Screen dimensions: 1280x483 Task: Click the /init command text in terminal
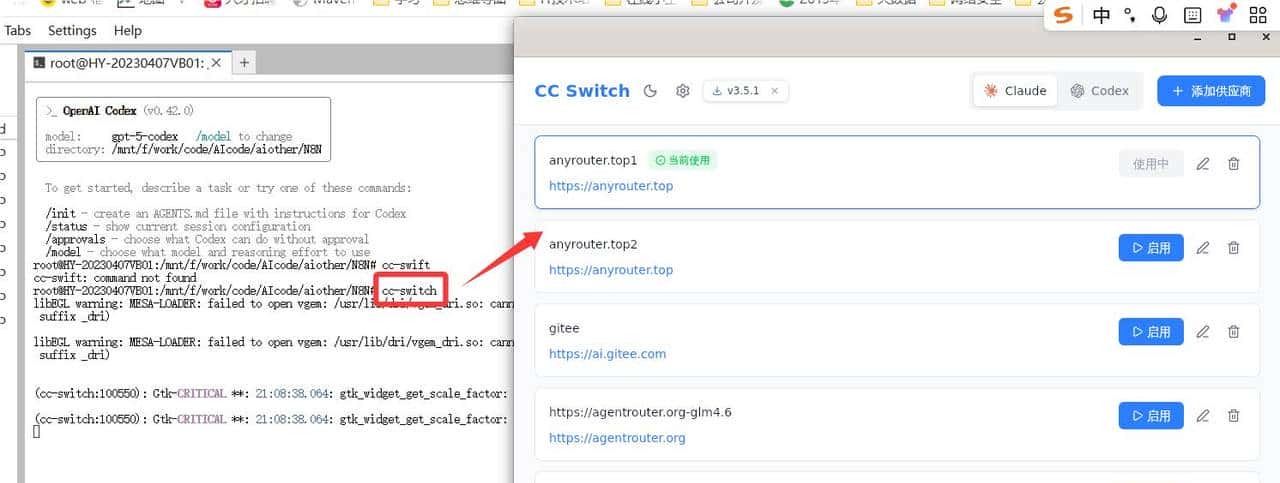pyautogui.click(x=60, y=213)
